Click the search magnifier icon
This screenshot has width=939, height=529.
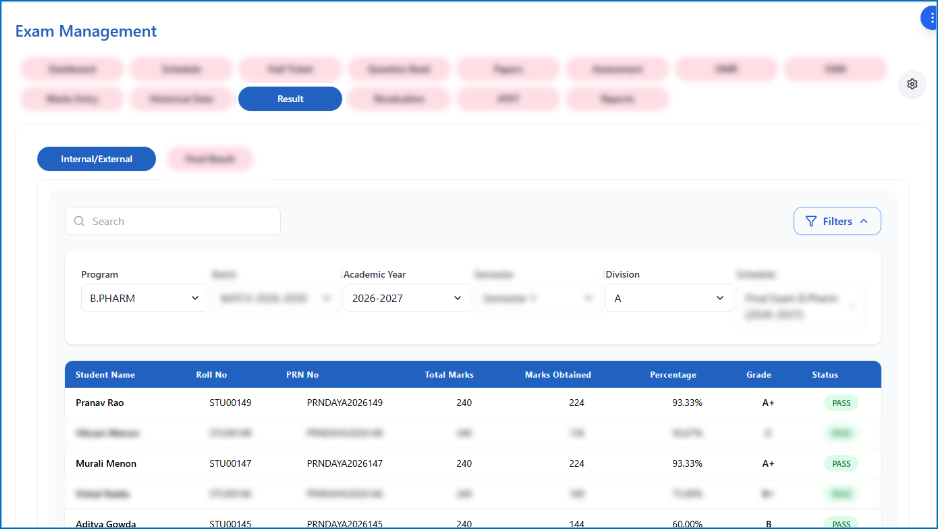[79, 221]
